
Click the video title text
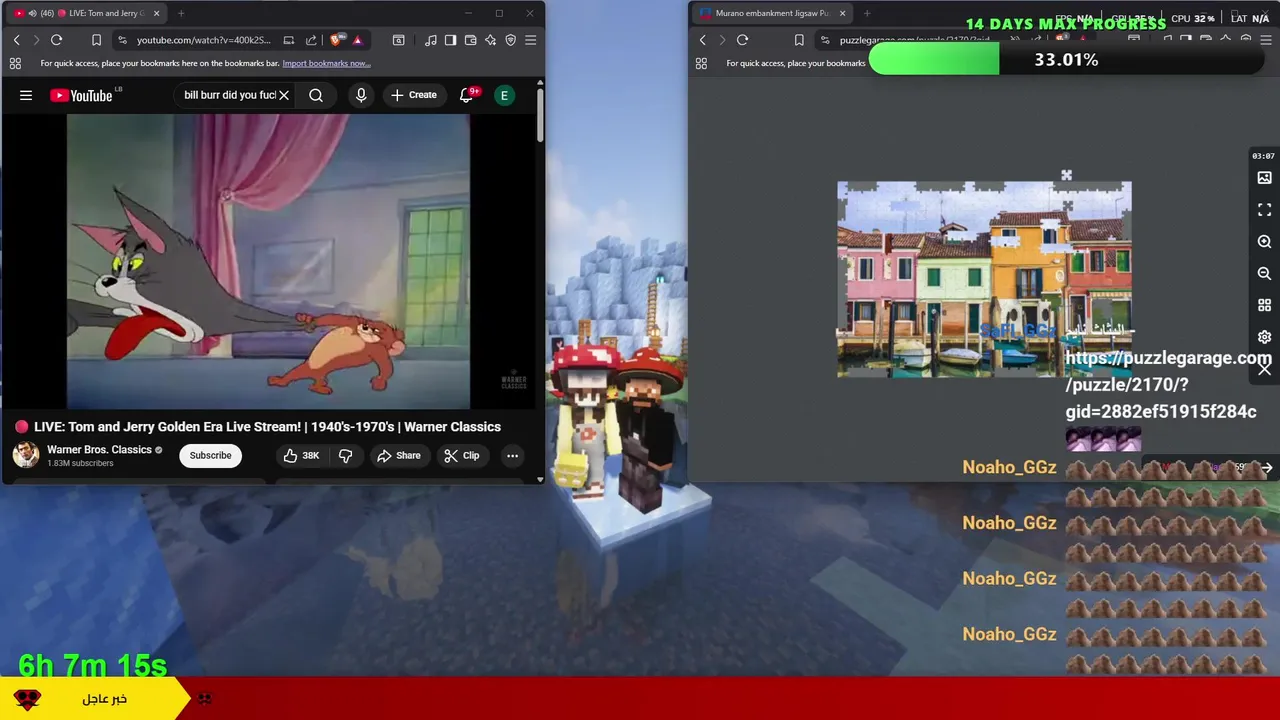click(267, 427)
